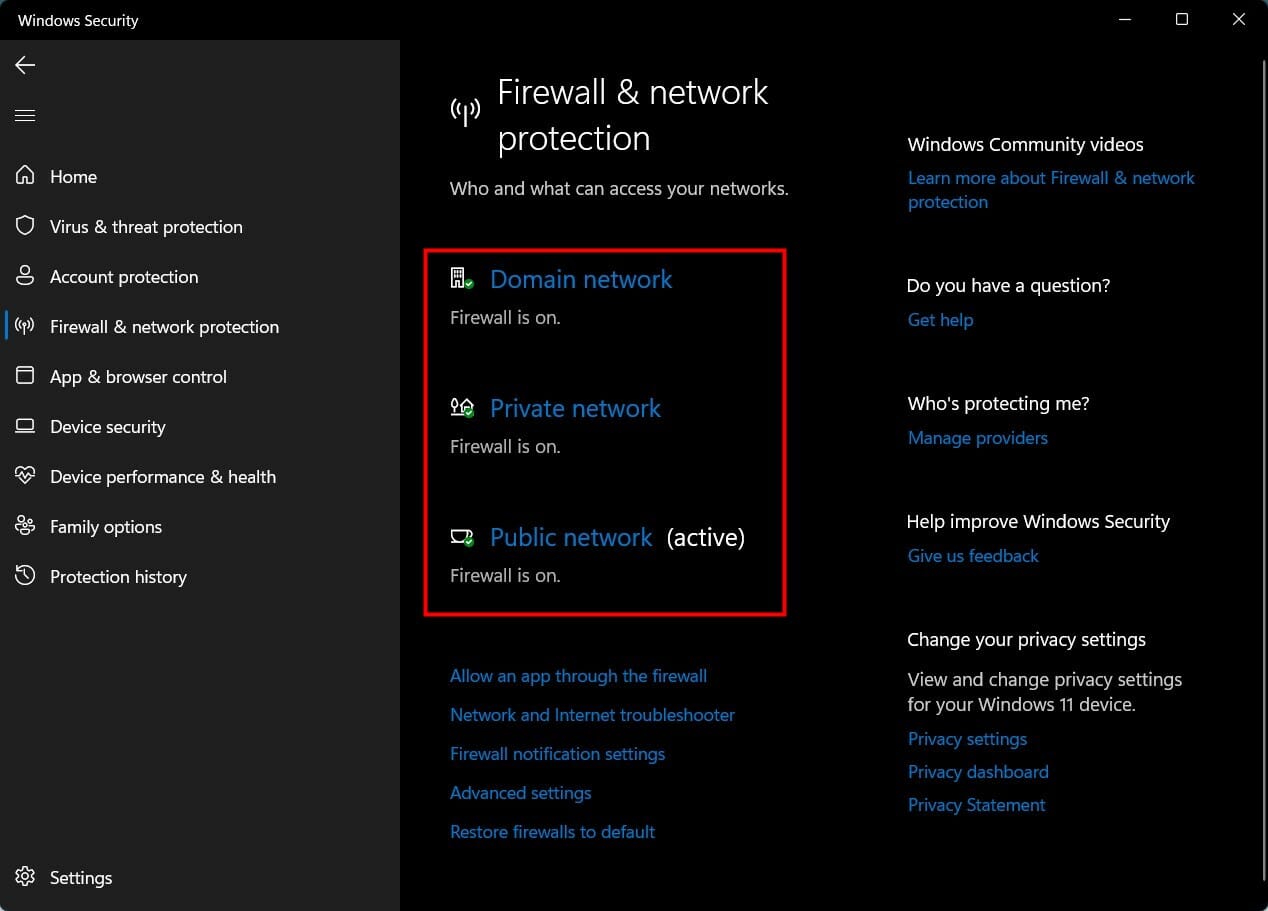
Task: Click the Public network monitor icon
Action: [x=461, y=536]
